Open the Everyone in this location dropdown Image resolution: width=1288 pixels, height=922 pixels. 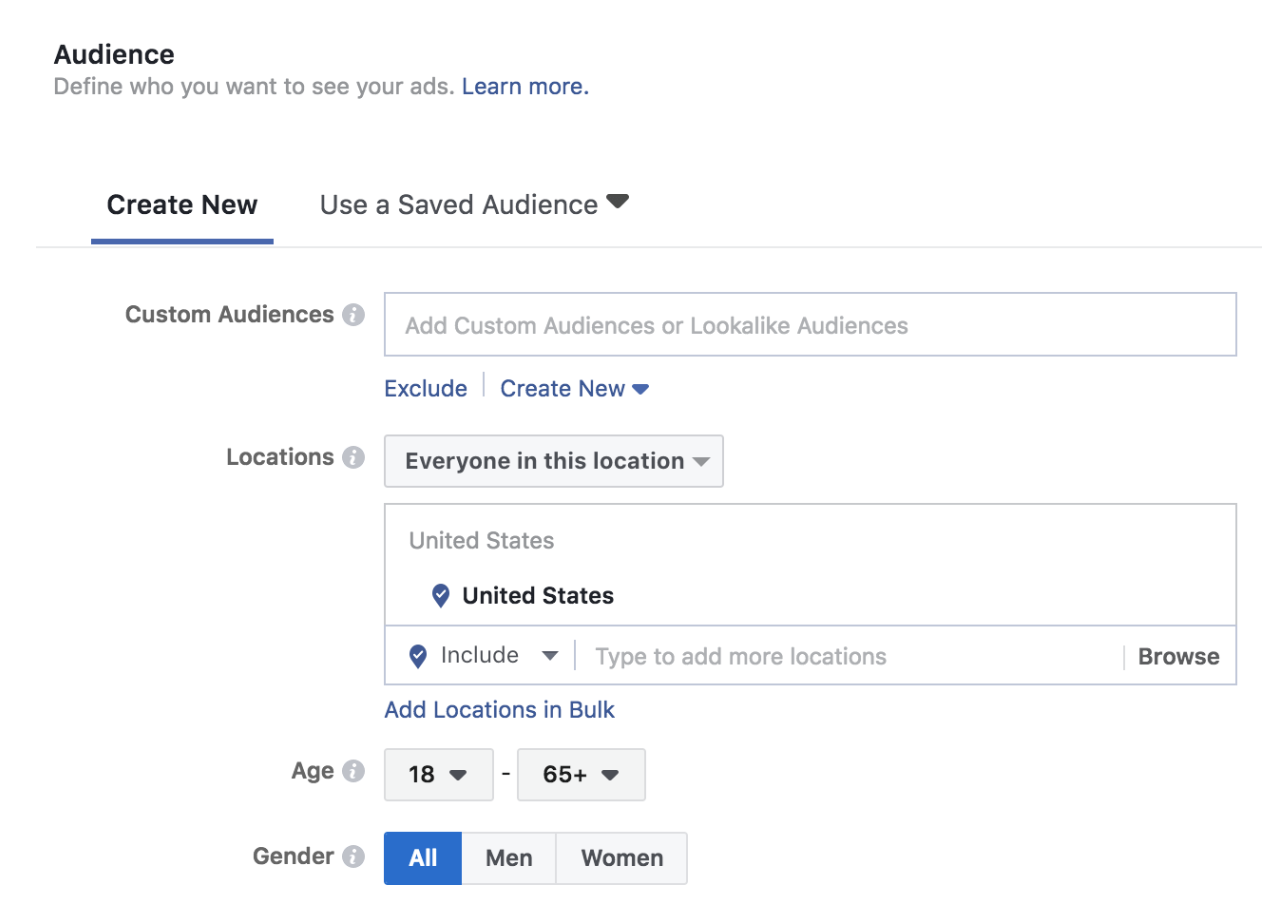point(554,461)
